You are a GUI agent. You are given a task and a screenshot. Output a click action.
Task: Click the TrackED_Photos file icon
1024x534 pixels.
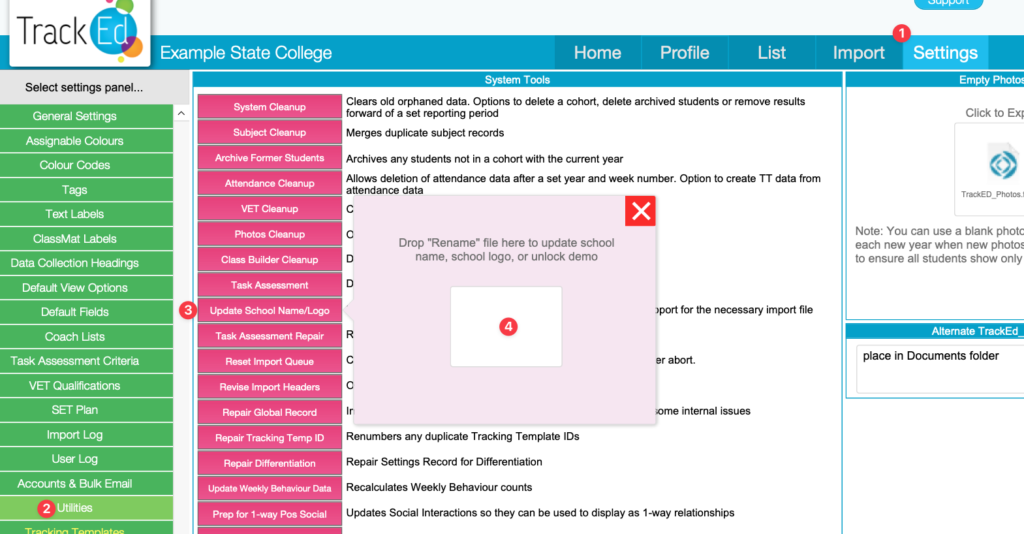(990, 165)
